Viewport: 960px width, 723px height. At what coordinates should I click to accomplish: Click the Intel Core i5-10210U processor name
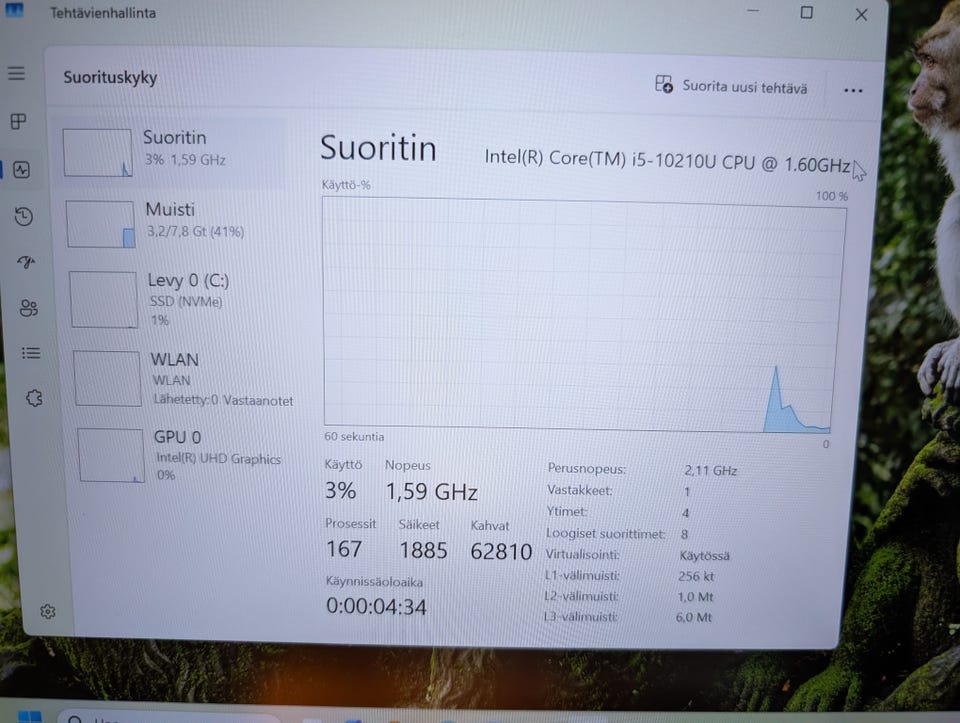click(667, 160)
